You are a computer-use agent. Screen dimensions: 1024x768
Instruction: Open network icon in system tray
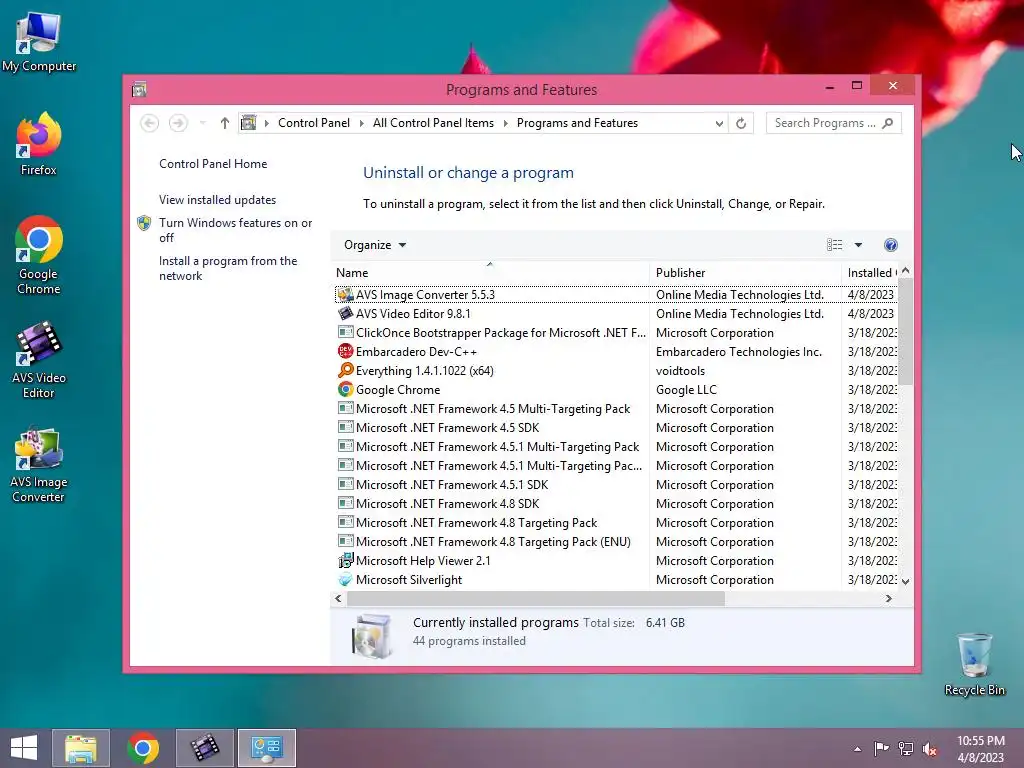pos(906,749)
